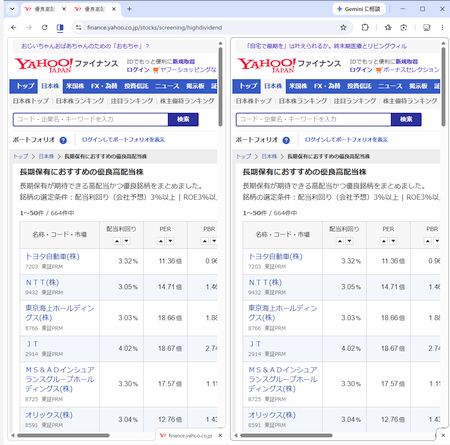The width and height of the screenshot is (450, 445).
Task: Click the right pane vertical scrollbar
Action: [443, 87]
